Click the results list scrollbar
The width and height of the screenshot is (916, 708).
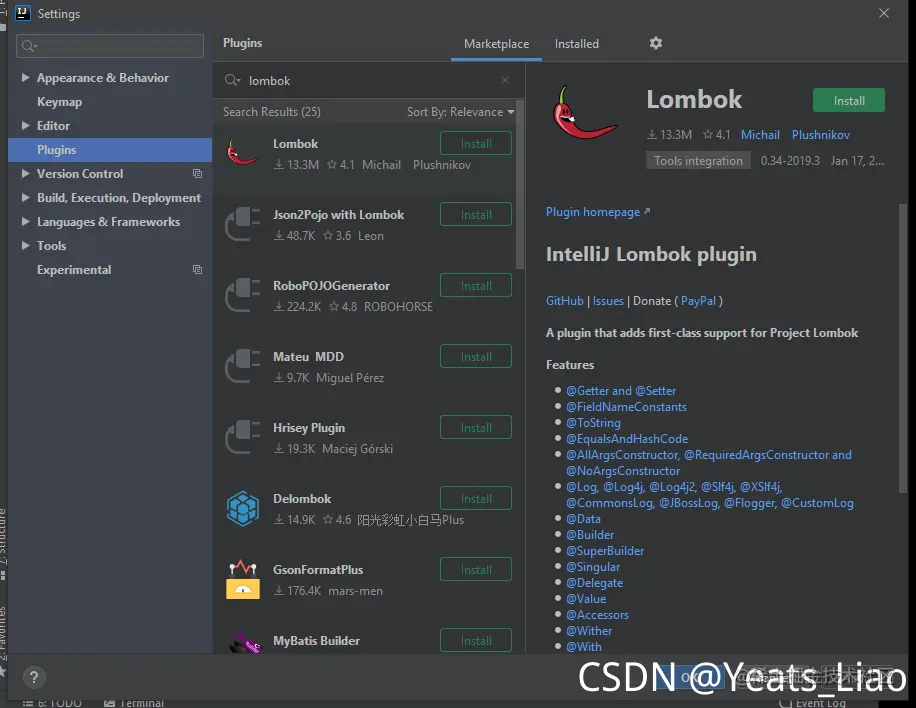pyautogui.click(x=520, y=185)
